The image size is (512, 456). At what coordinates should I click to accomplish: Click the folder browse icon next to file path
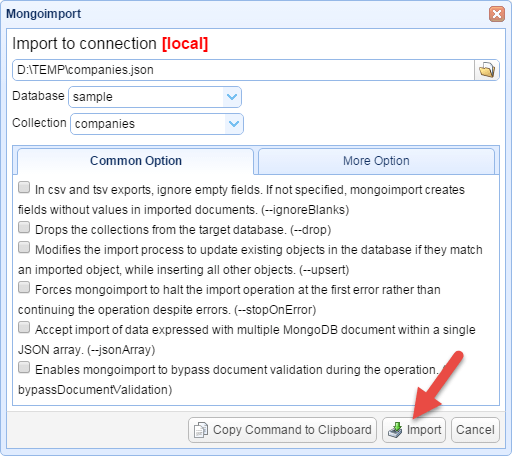pyautogui.click(x=487, y=70)
